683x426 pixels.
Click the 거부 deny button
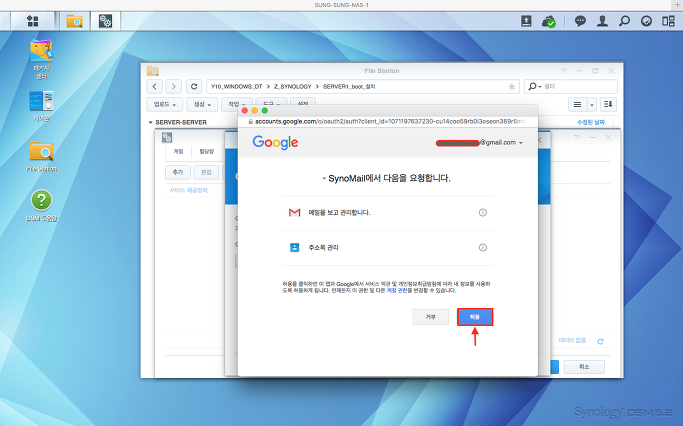[x=431, y=317]
